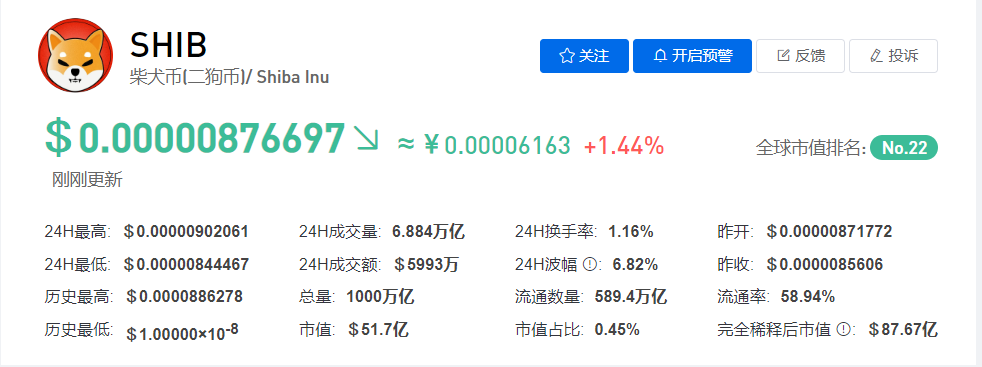Click the SHIB Shiba Inu coin logo
This screenshot has height=367, width=982.
pos(76,56)
